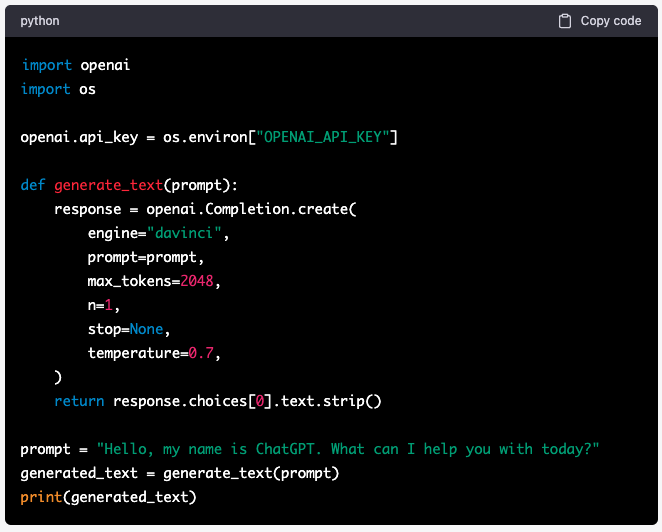Click the clipboard icon in the header
662x532 pixels.
pyautogui.click(x=565, y=21)
